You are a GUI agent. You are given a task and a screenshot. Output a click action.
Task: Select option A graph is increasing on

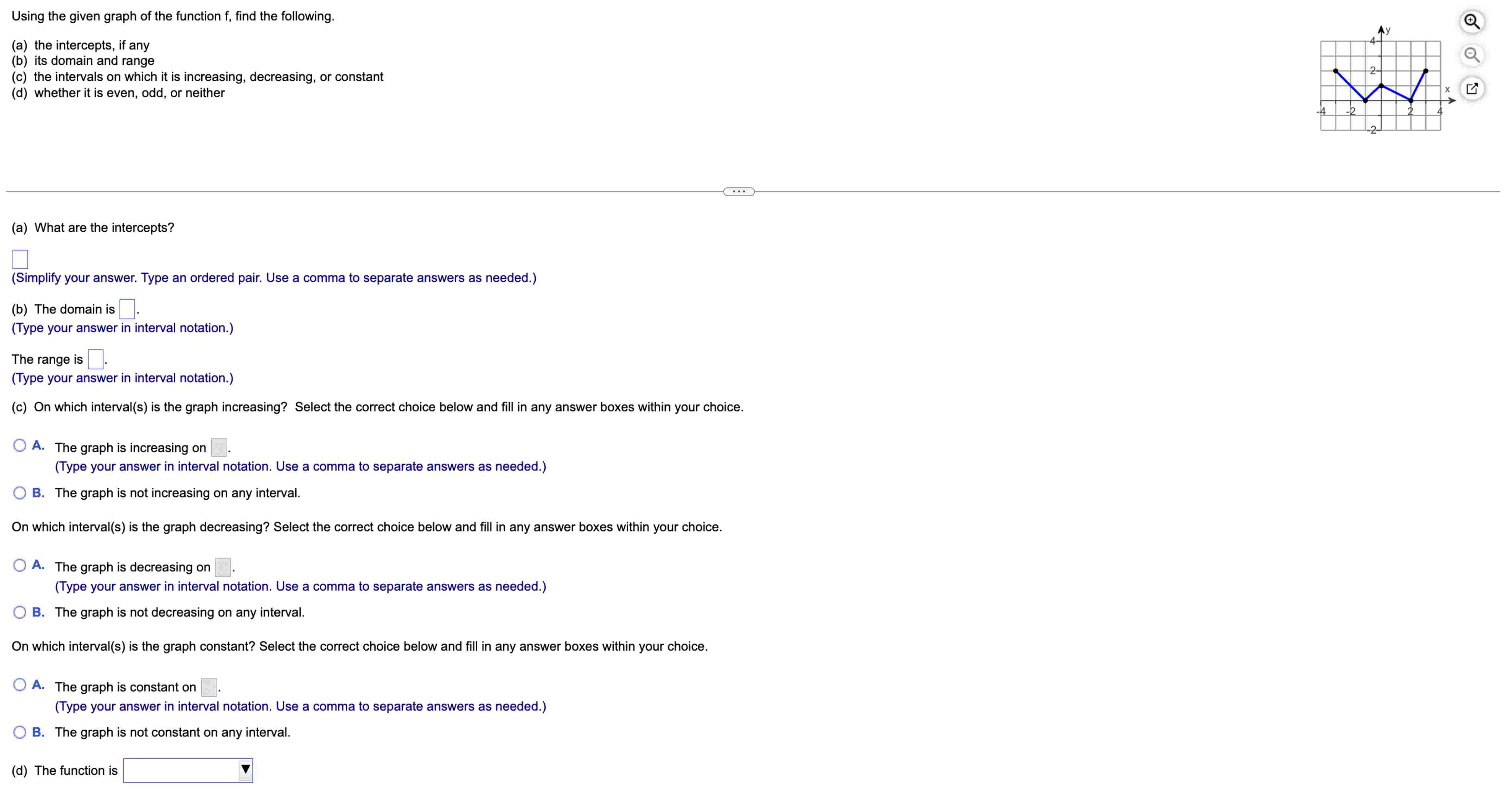point(19,446)
